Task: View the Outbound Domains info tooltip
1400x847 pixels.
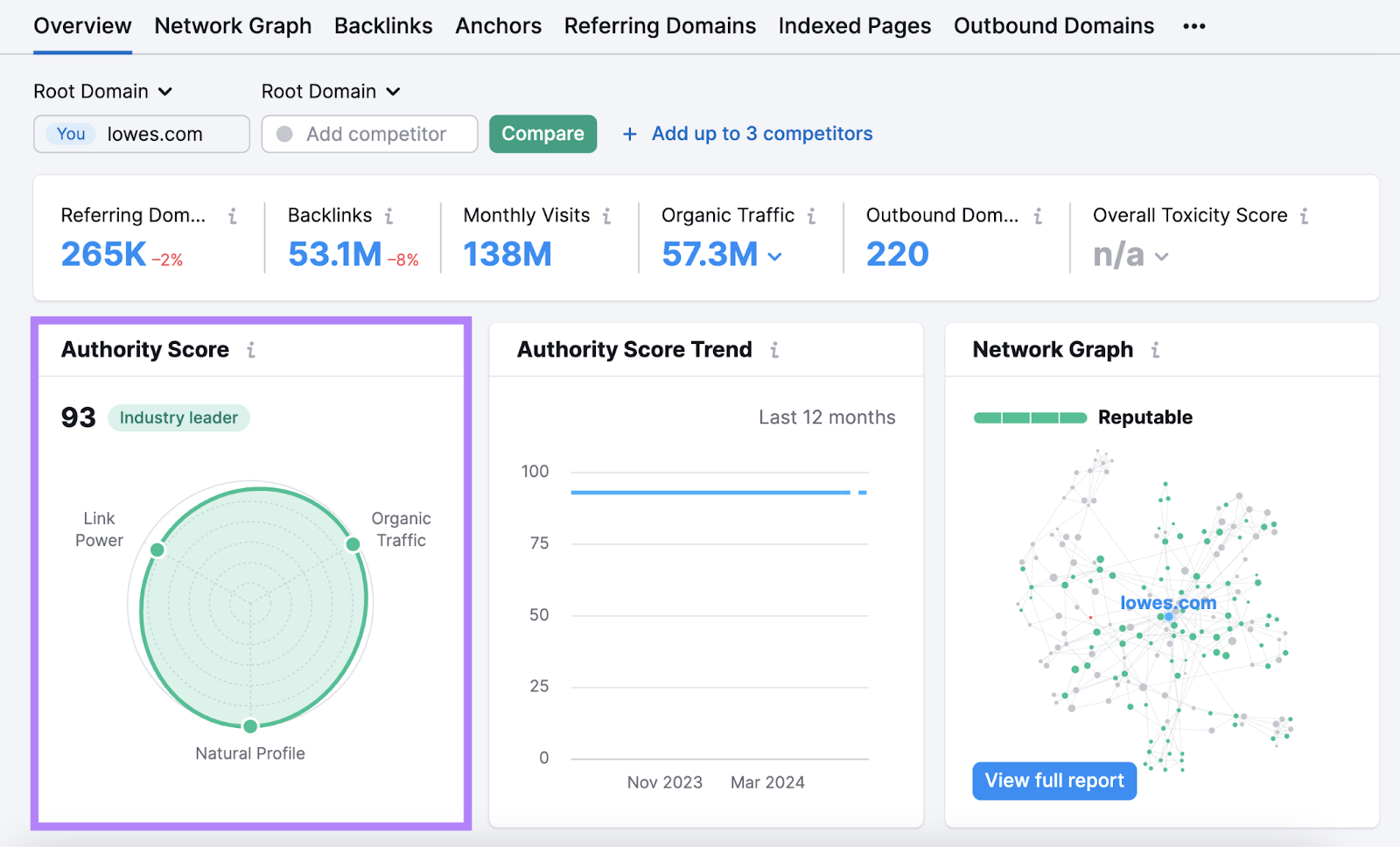Action: [1039, 215]
